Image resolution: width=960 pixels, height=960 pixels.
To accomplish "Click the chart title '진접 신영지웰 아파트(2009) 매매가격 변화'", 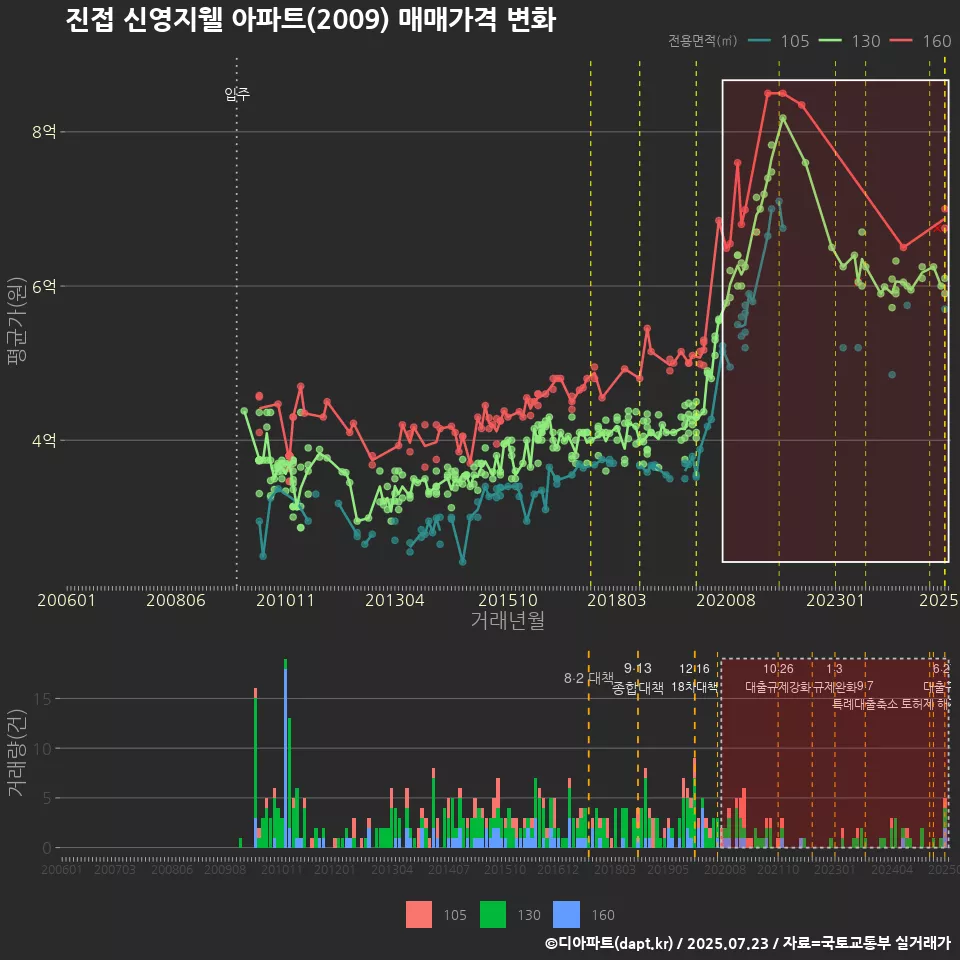I will point(310,20).
